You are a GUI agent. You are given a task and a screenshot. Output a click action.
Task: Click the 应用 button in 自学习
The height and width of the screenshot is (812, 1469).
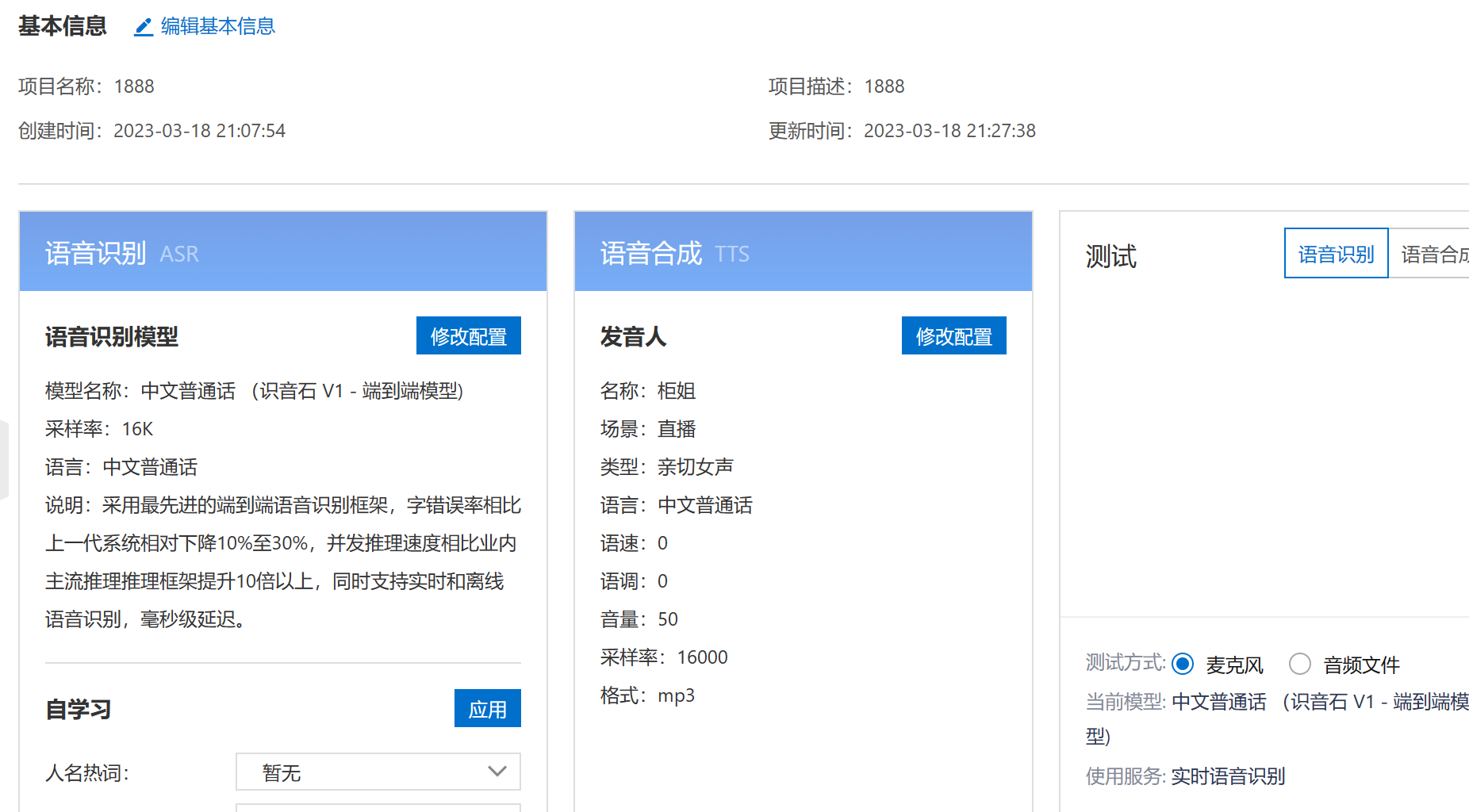487,709
